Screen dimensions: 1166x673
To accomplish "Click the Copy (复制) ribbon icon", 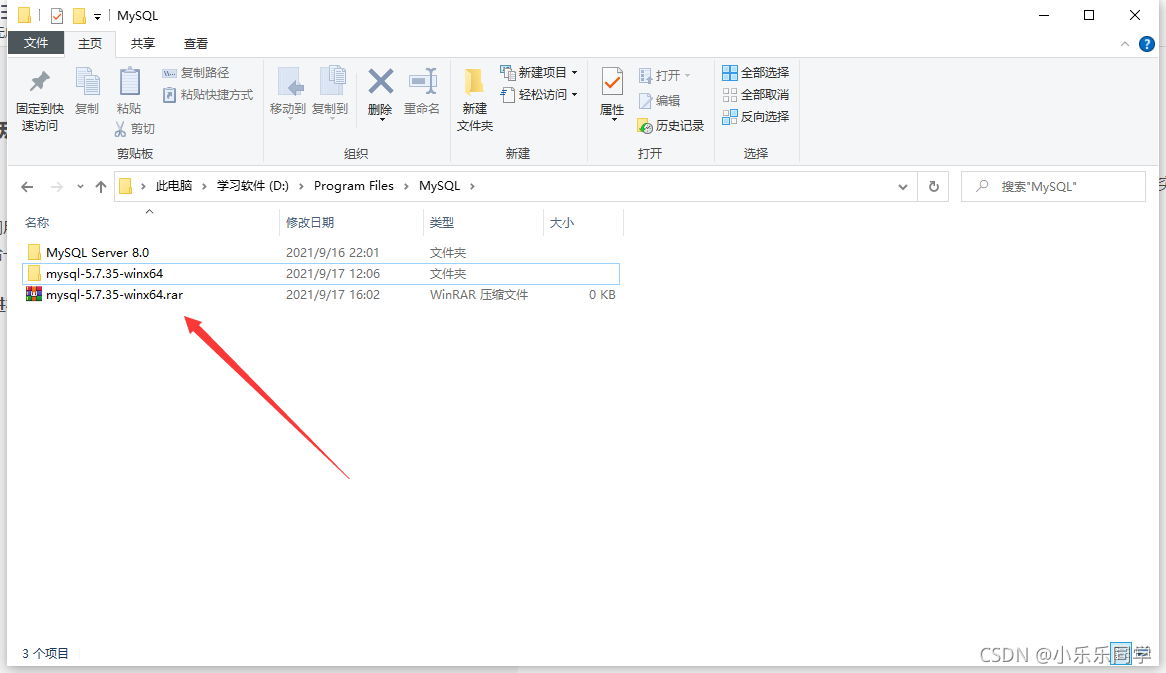I will (87, 81).
